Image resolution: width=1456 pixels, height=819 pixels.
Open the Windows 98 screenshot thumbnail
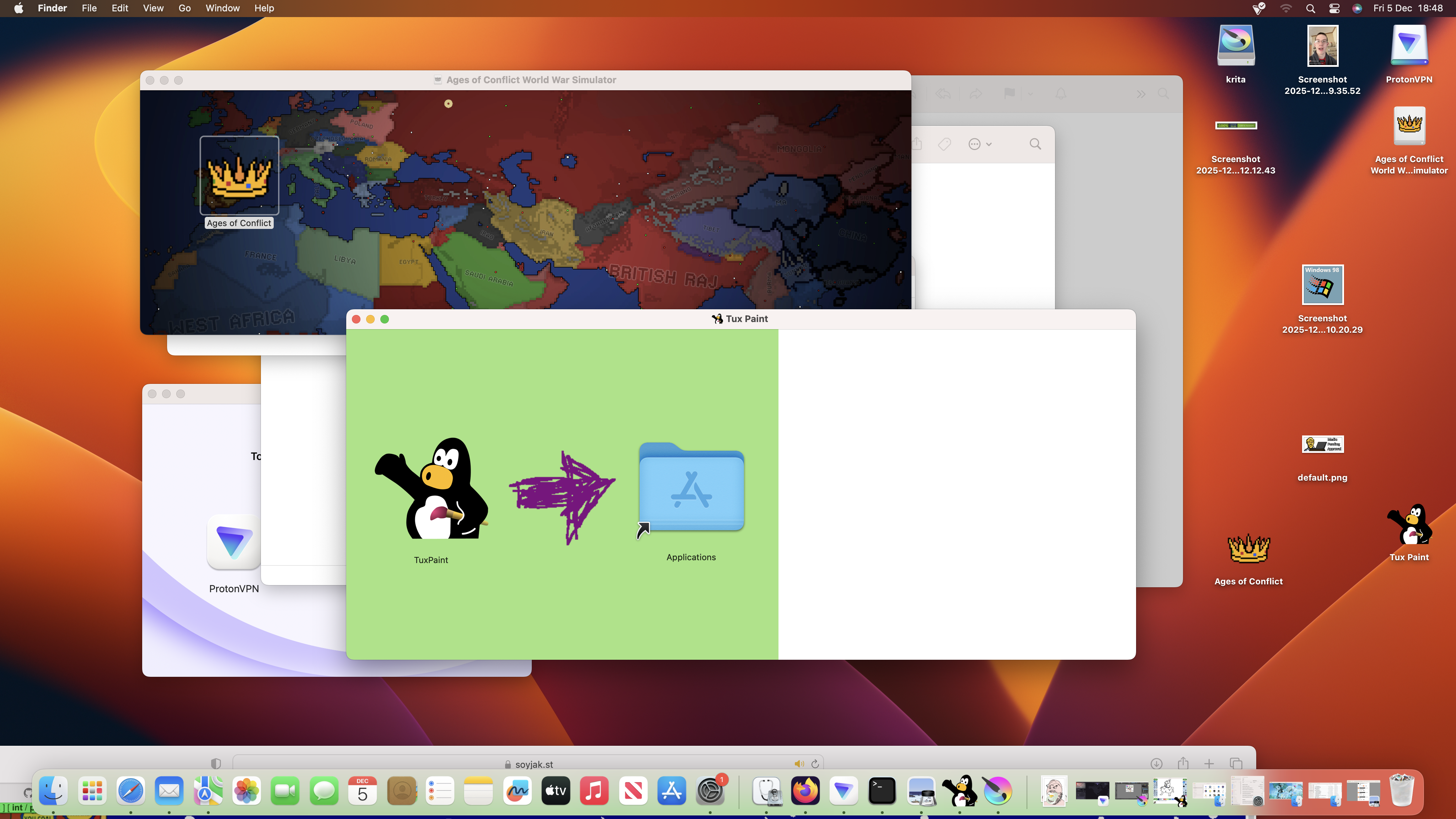(1322, 285)
